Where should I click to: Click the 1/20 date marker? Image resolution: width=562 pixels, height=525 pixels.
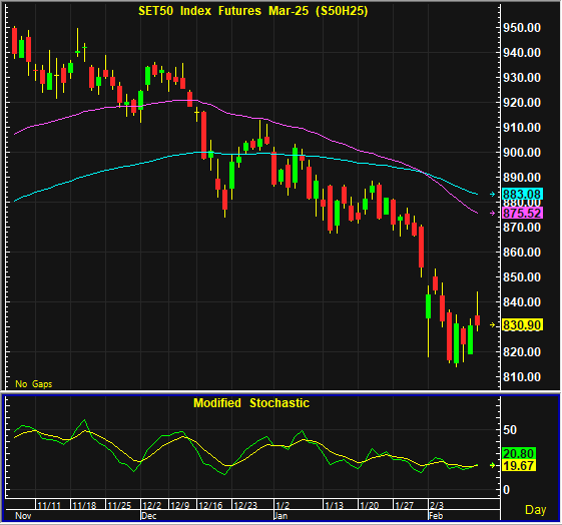(x=369, y=505)
